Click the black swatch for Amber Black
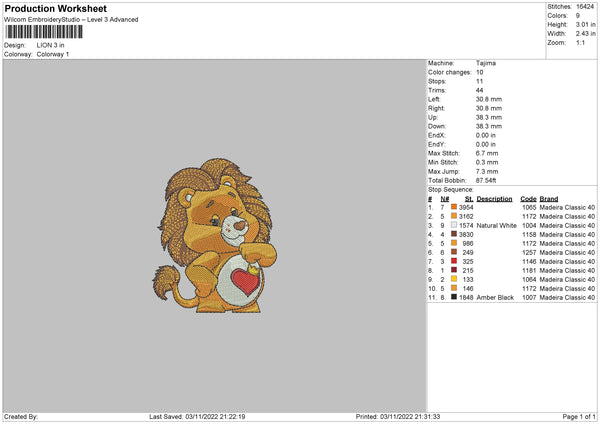 pyautogui.click(x=454, y=297)
